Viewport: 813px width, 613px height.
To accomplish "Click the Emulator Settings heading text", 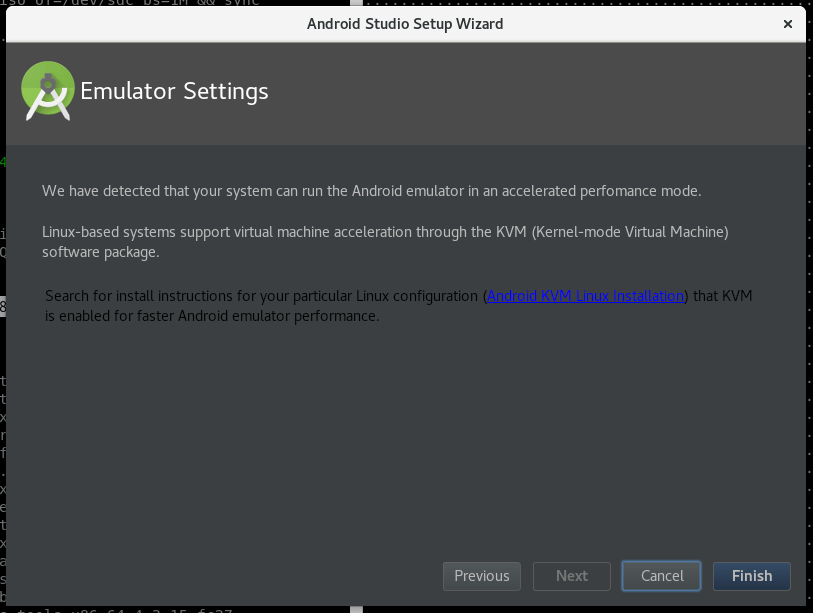I will tap(175, 91).
